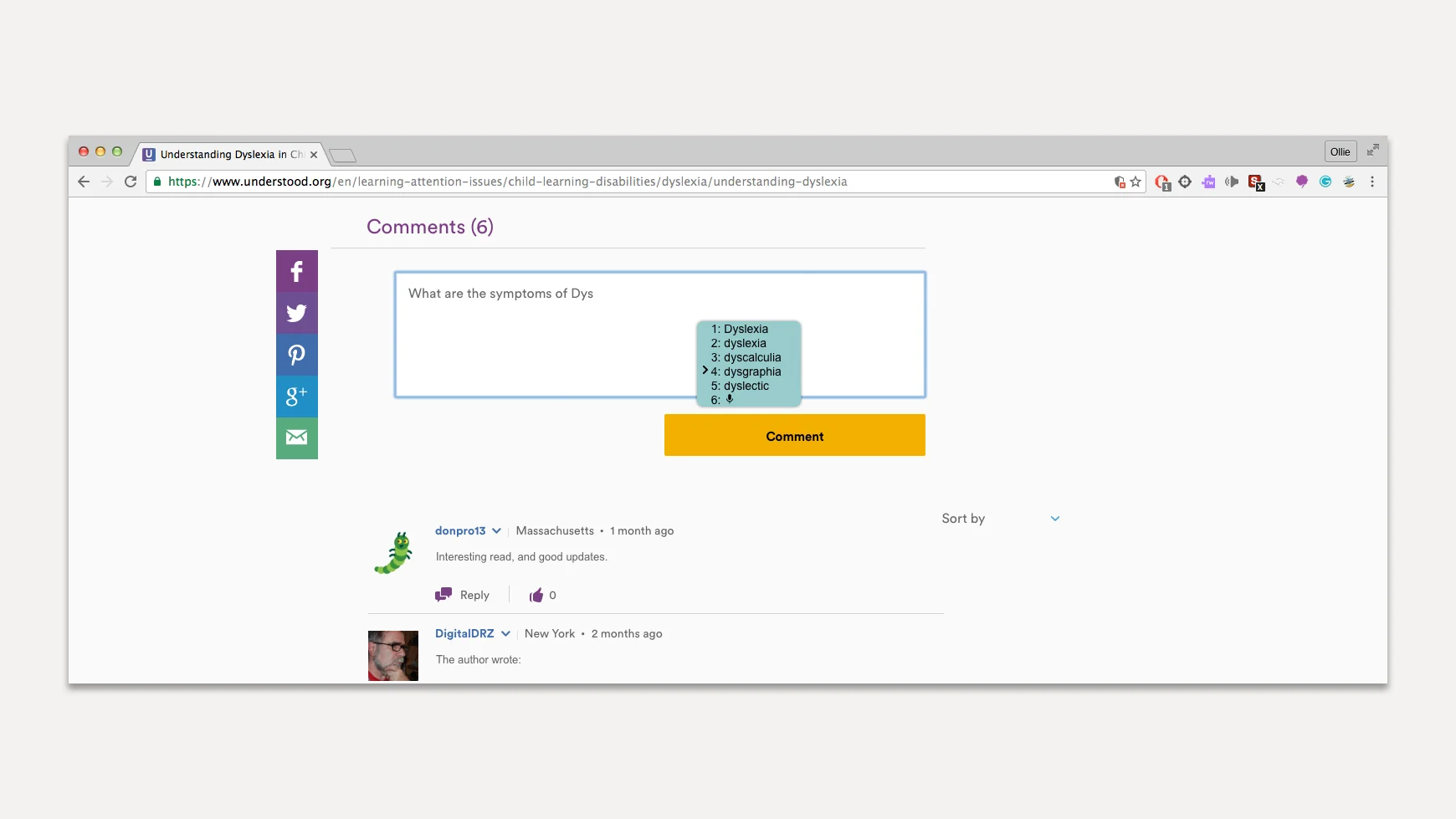
Task: Reload the current page
Action: pos(131,182)
